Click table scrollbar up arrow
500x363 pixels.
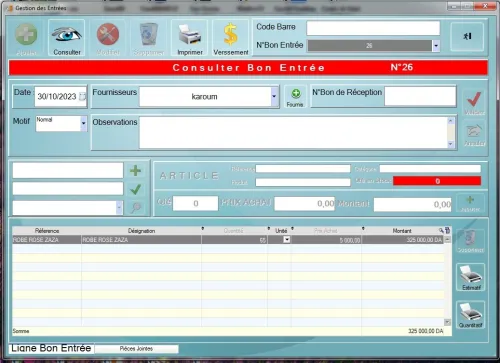click(x=448, y=239)
